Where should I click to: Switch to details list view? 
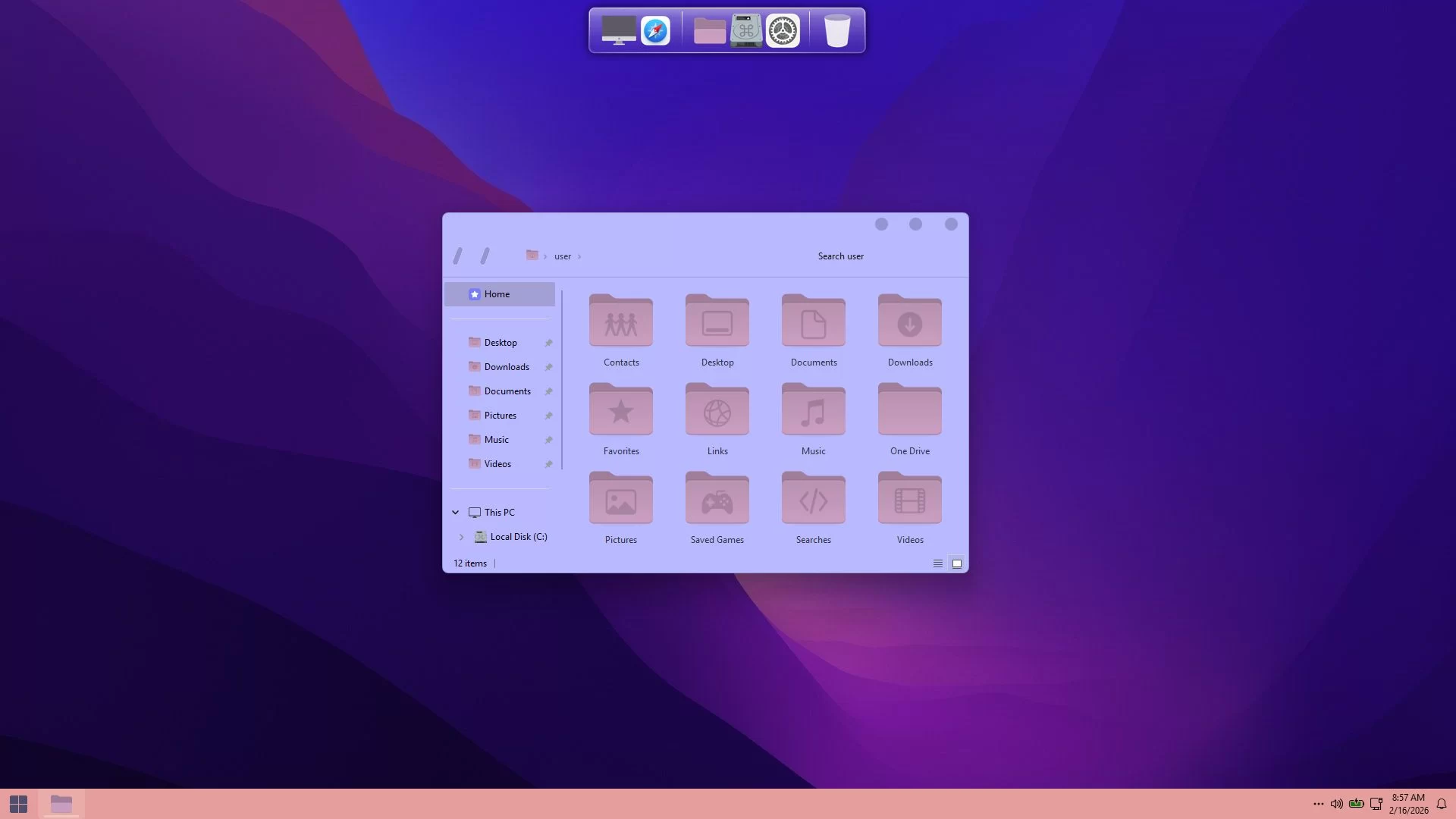938,563
